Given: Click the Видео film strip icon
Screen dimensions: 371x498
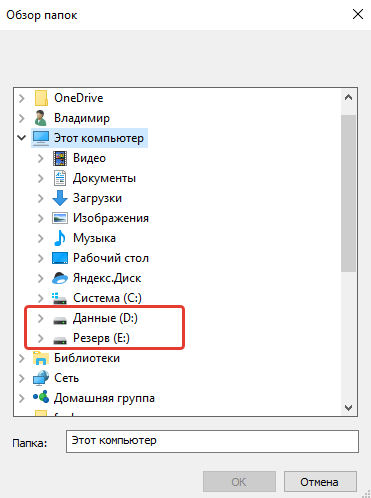Looking at the screenshot, I should click(60, 158).
